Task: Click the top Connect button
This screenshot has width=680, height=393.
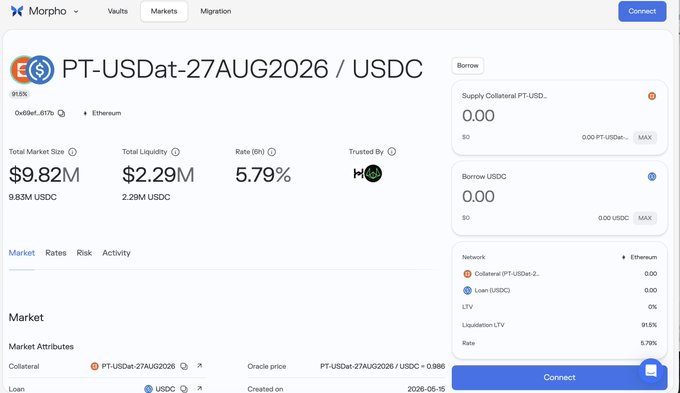Action: point(642,11)
